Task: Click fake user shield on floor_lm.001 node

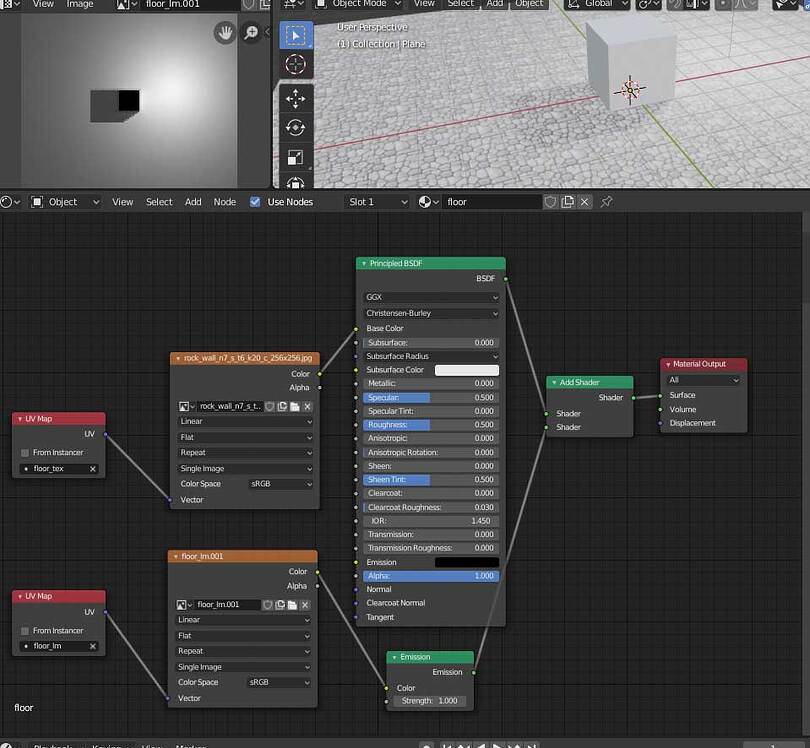Action: tap(268, 605)
